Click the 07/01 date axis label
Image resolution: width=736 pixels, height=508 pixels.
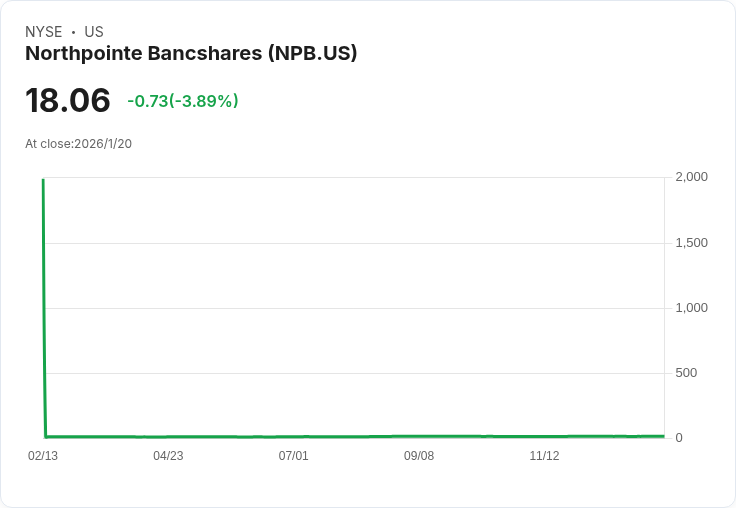[293, 456]
